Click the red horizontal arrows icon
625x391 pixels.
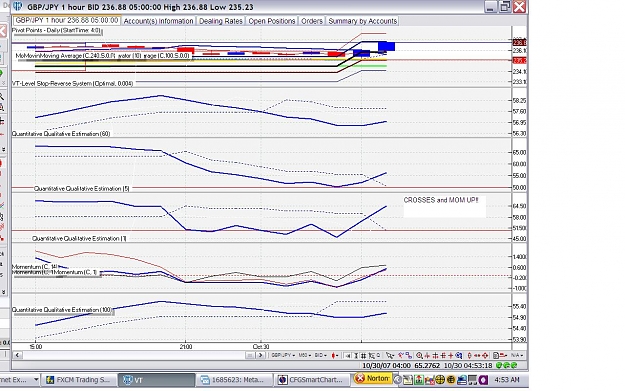click(x=477, y=356)
